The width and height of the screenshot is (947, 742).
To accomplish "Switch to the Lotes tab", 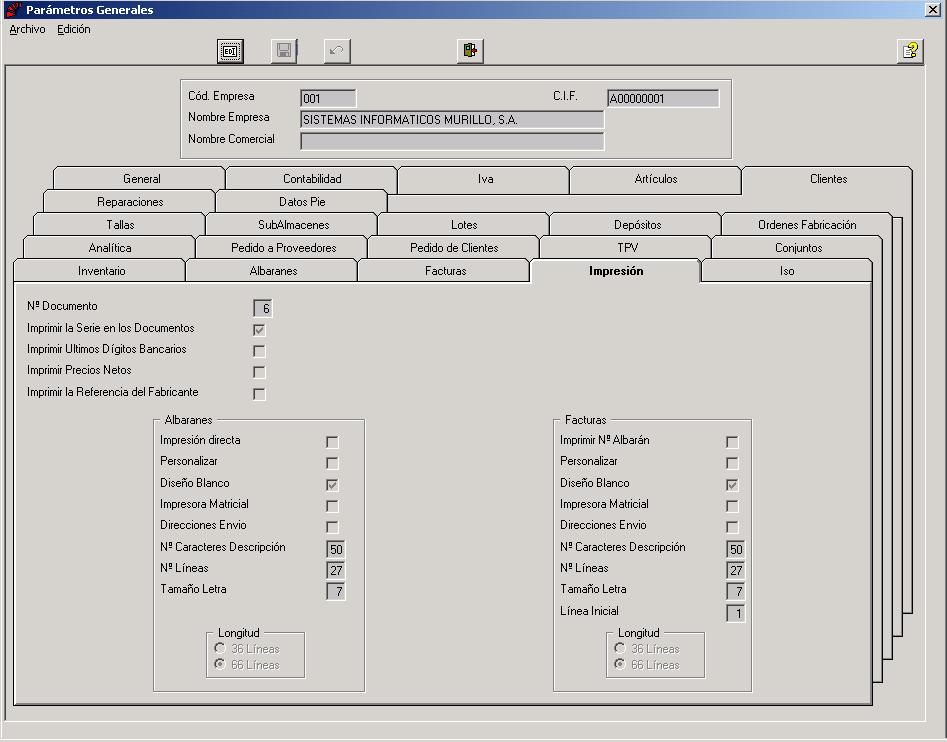I will pyautogui.click(x=464, y=225).
